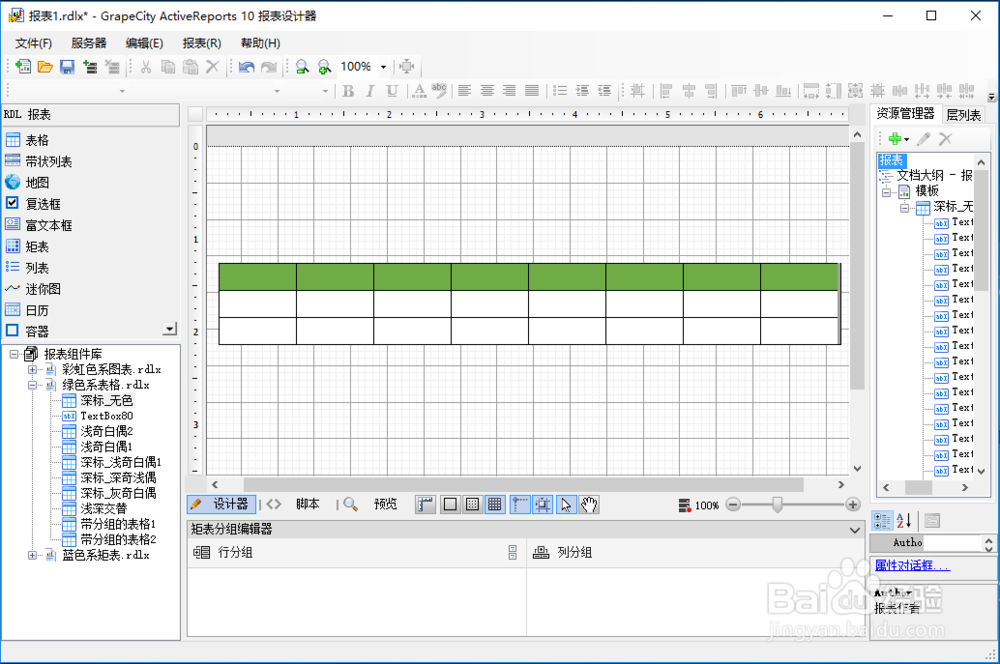Click the scissors cut icon
1000x664 pixels.
tap(146, 66)
